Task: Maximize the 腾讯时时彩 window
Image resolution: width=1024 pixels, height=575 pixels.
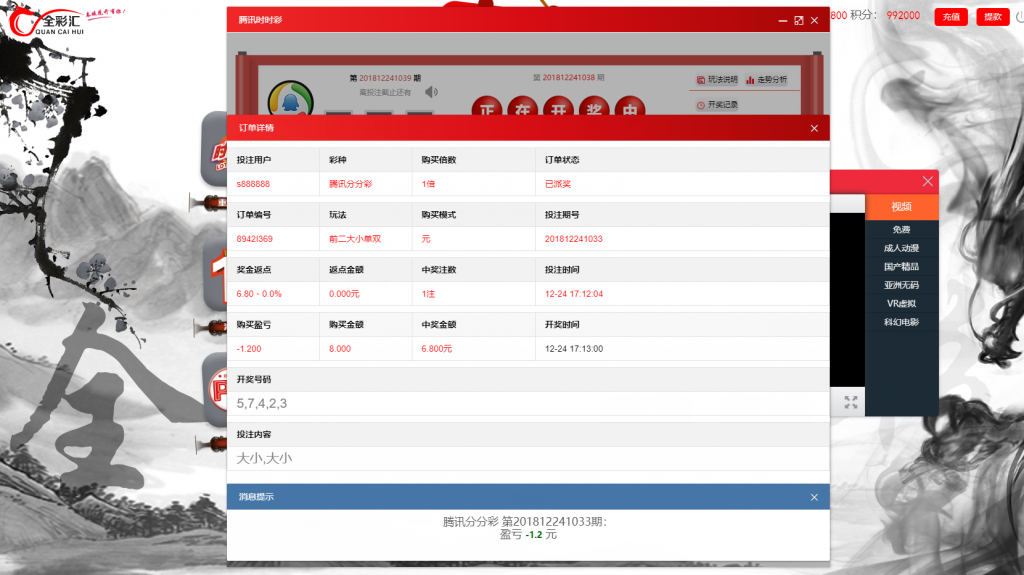Action: click(798, 20)
